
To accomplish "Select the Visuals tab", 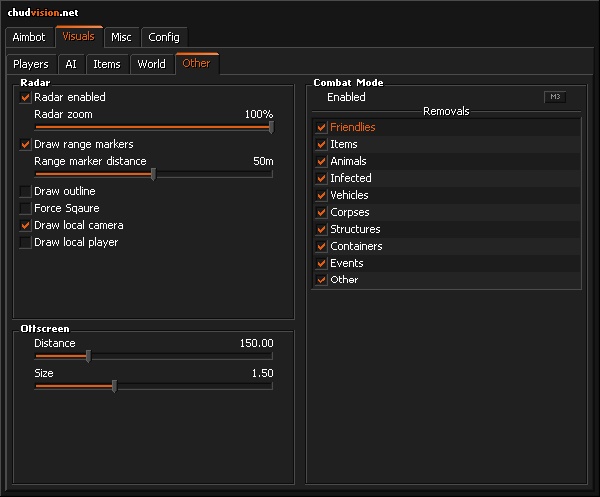I will [x=79, y=36].
